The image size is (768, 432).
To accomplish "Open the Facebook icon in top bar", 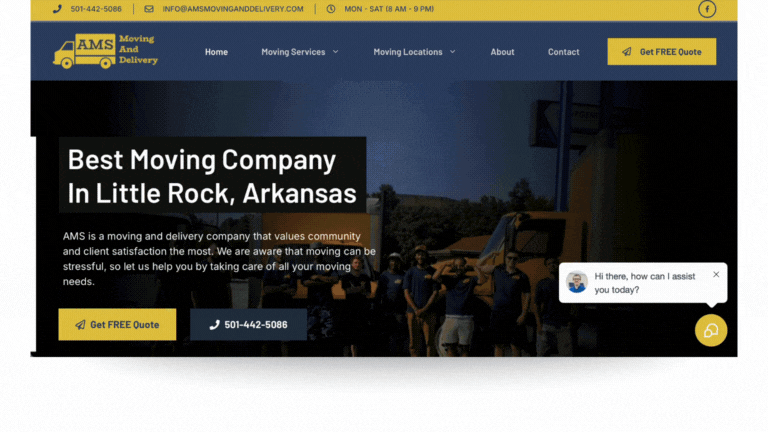I will [707, 9].
